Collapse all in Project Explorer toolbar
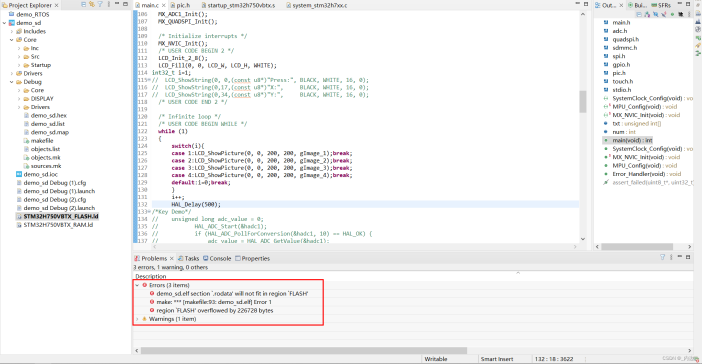This screenshot has height=364, width=702. click(84, 4)
